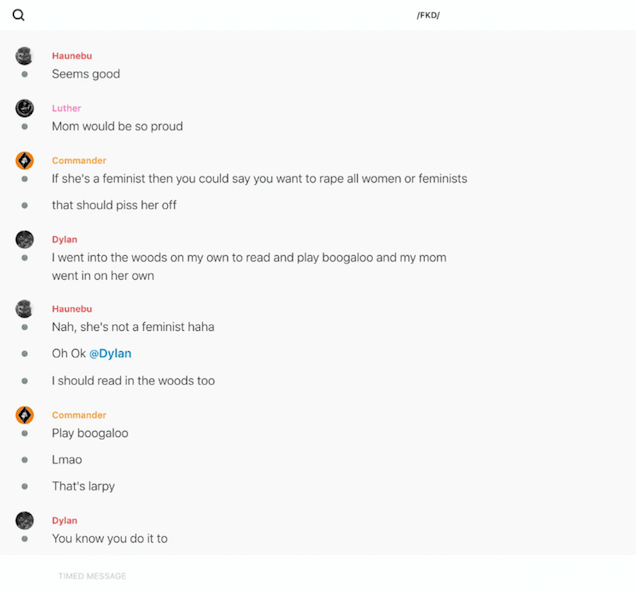Click the Commander username above "Play boogaloo"

coord(79,415)
